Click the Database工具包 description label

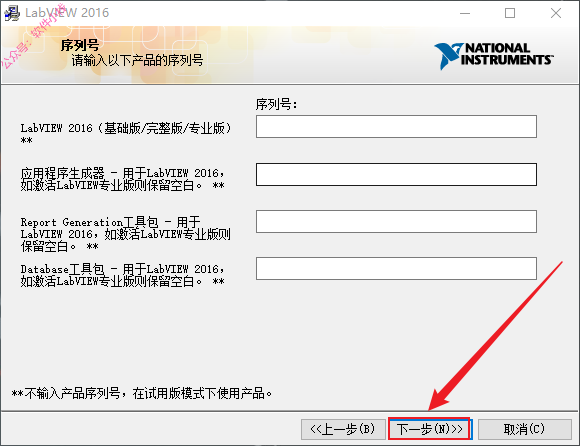tap(122, 275)
